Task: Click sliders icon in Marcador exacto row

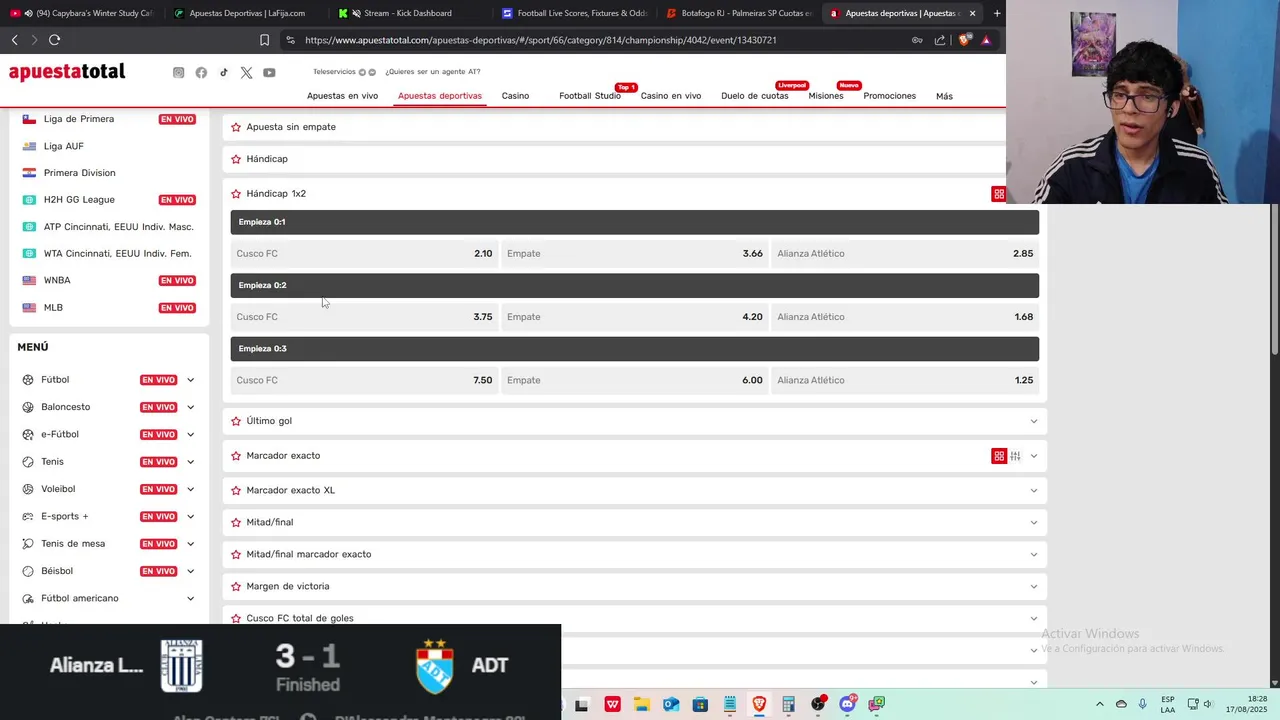Action: click(1015, 456)
